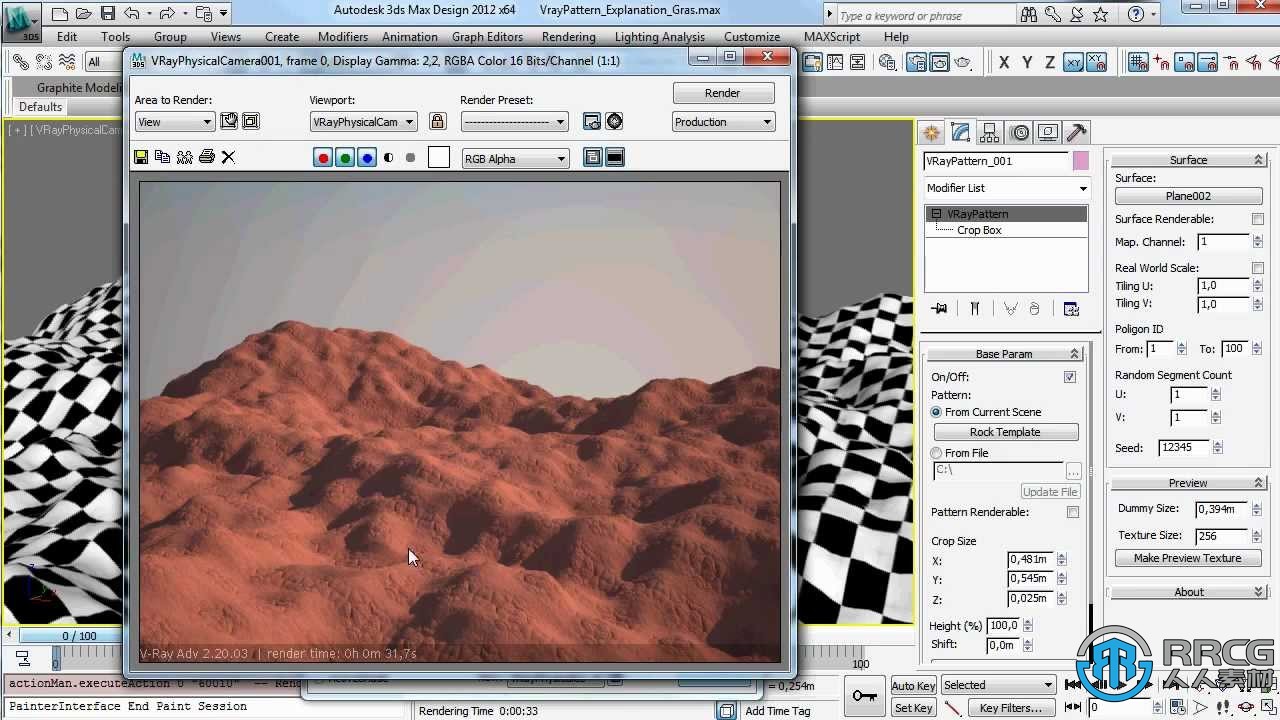The width and height of the screenshot is (1280, 720).
Task: Click the Auto Region Selected icon
Action: [251, 121]
